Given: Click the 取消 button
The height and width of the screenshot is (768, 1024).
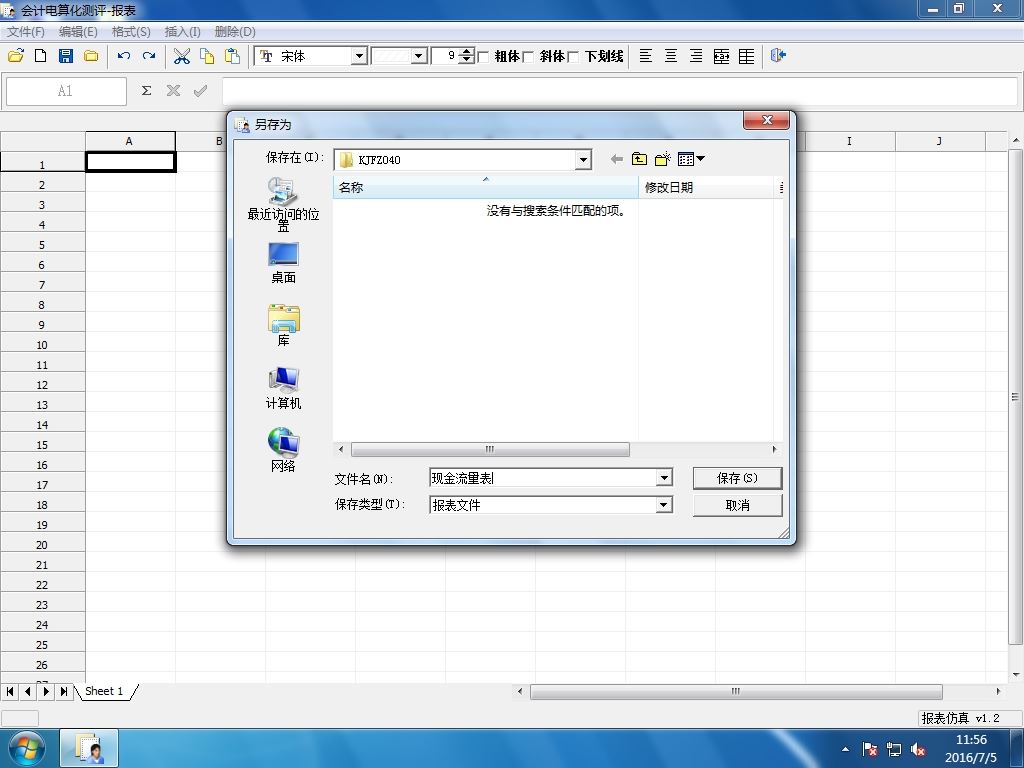Looking at the screenshot, I should pos(737,505).
